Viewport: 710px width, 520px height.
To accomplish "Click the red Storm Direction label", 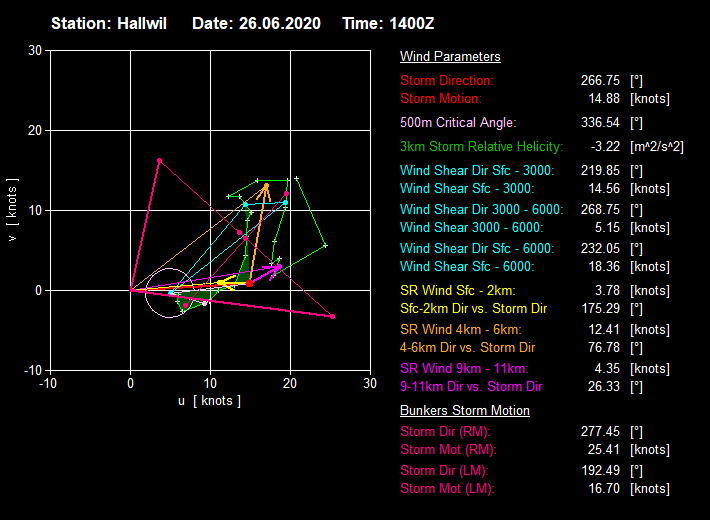I will (447, 80).
